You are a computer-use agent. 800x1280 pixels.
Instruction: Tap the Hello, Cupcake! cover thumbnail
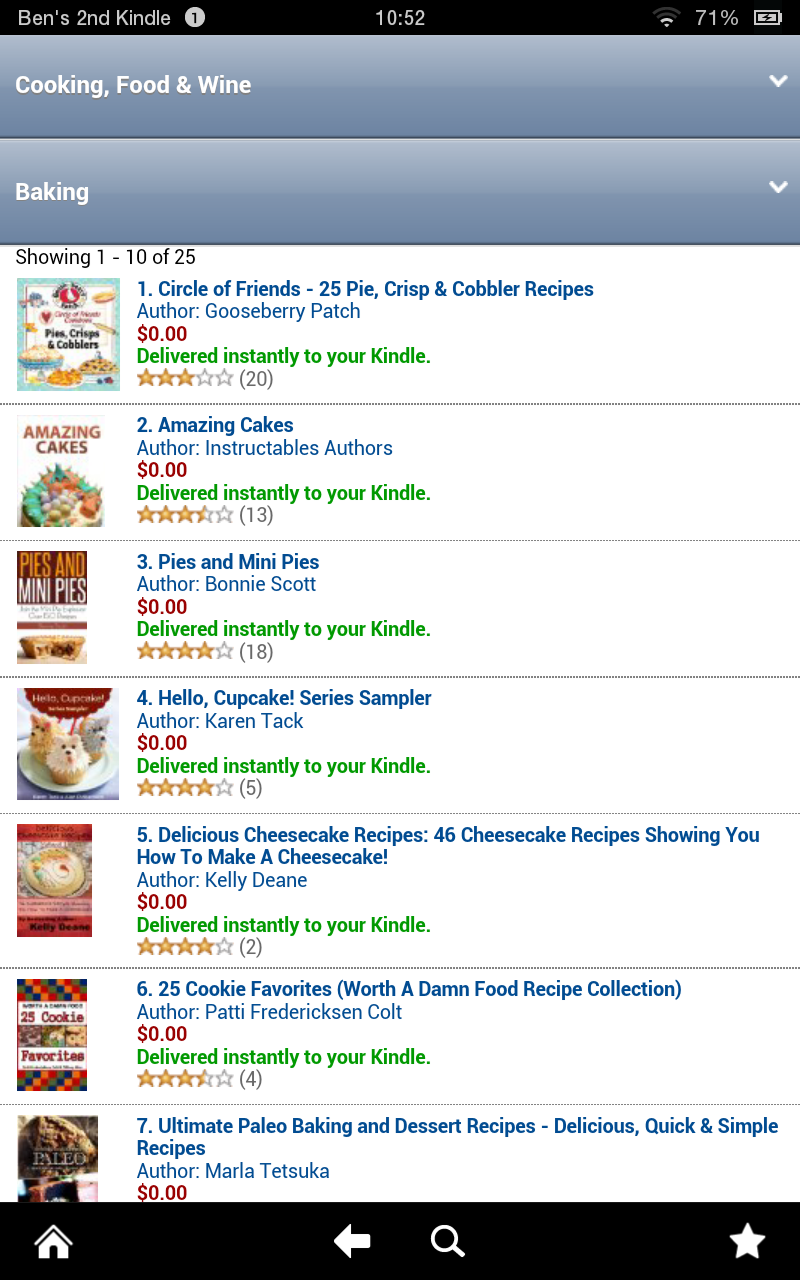click(x=67, y=743)
